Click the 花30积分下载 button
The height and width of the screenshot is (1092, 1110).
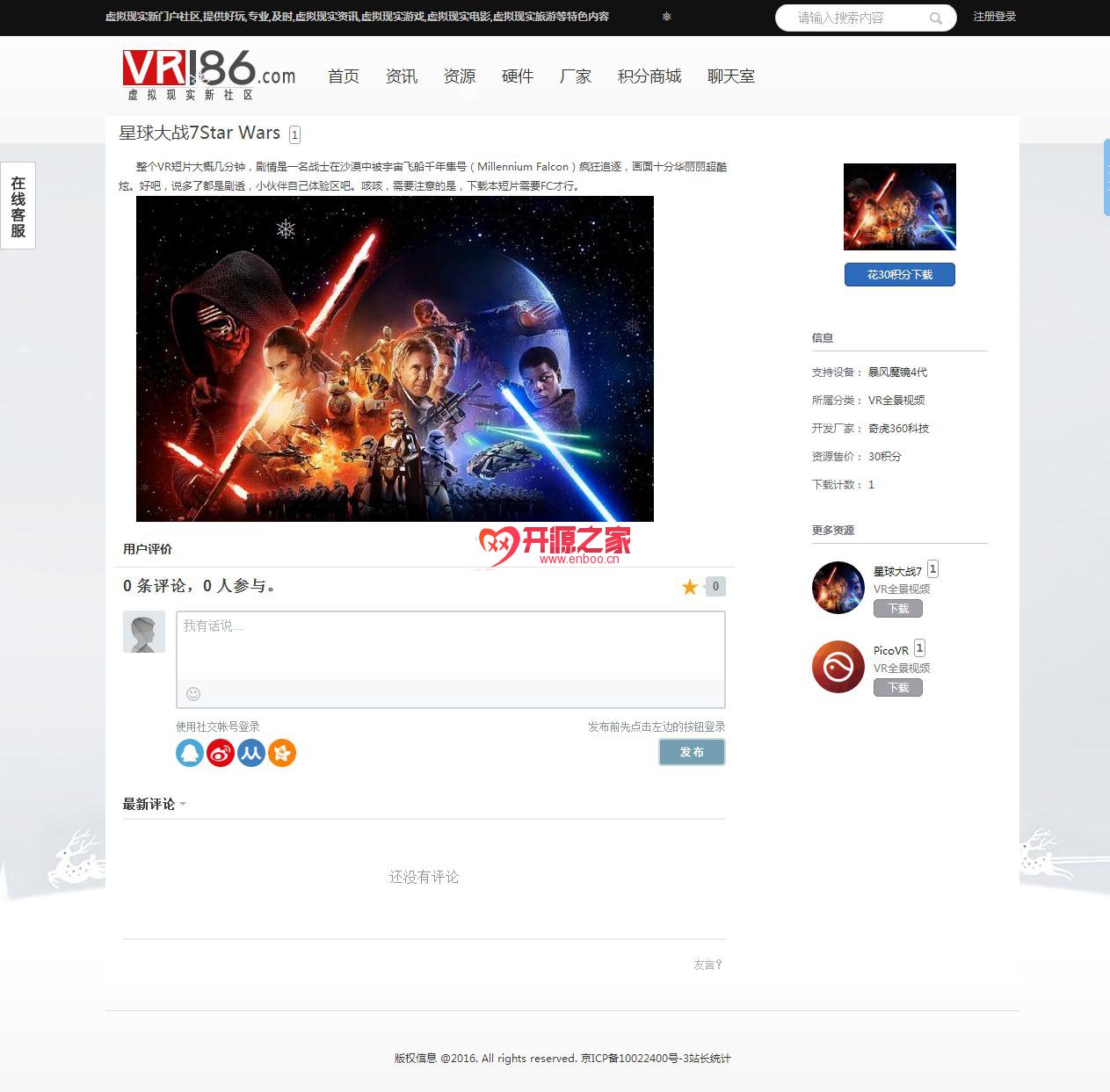click(900, 275)
